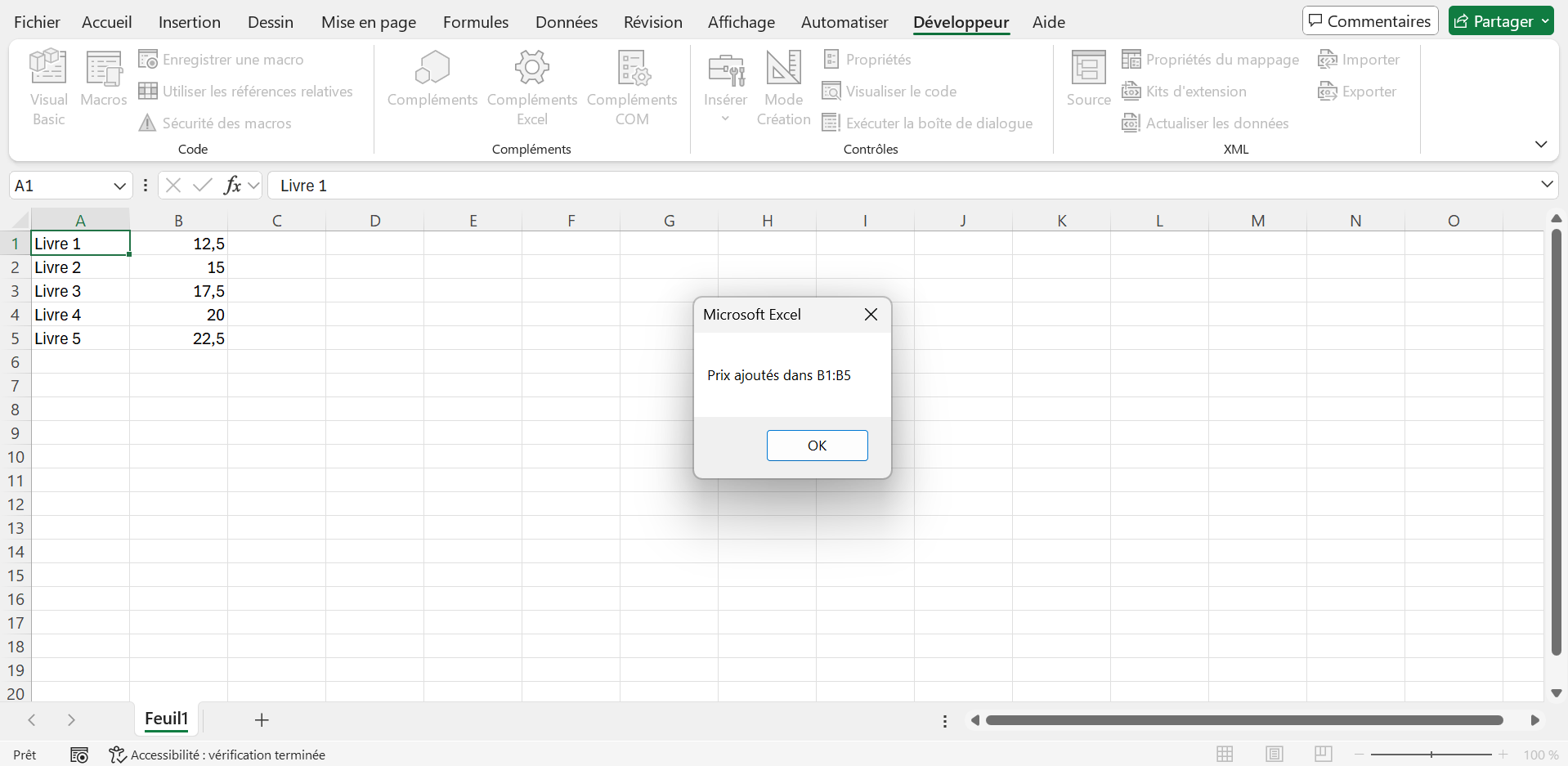Open Sécurité des macros

215,123
